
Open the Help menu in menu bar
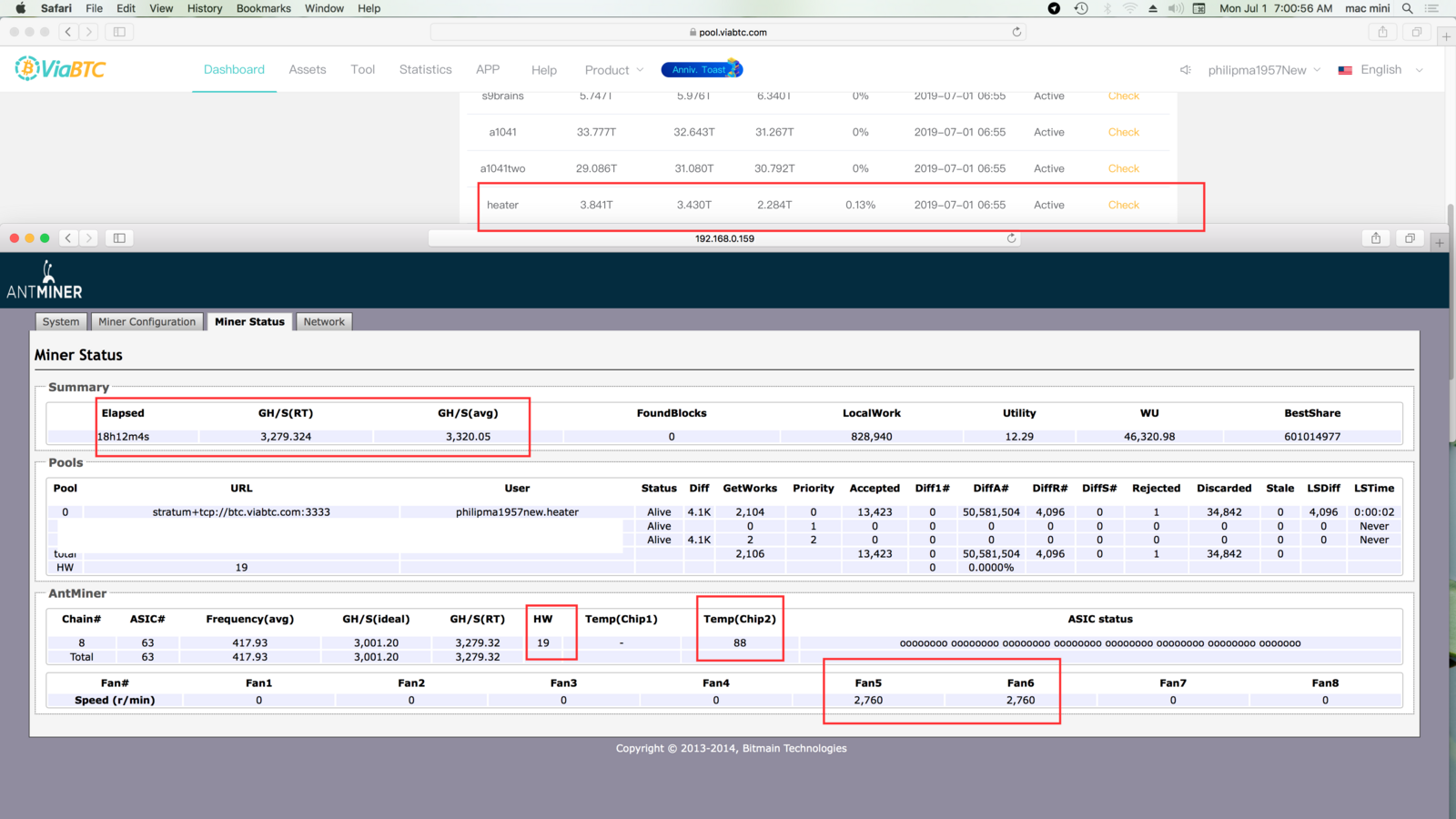pyautogui.click(x=369, y=8)
